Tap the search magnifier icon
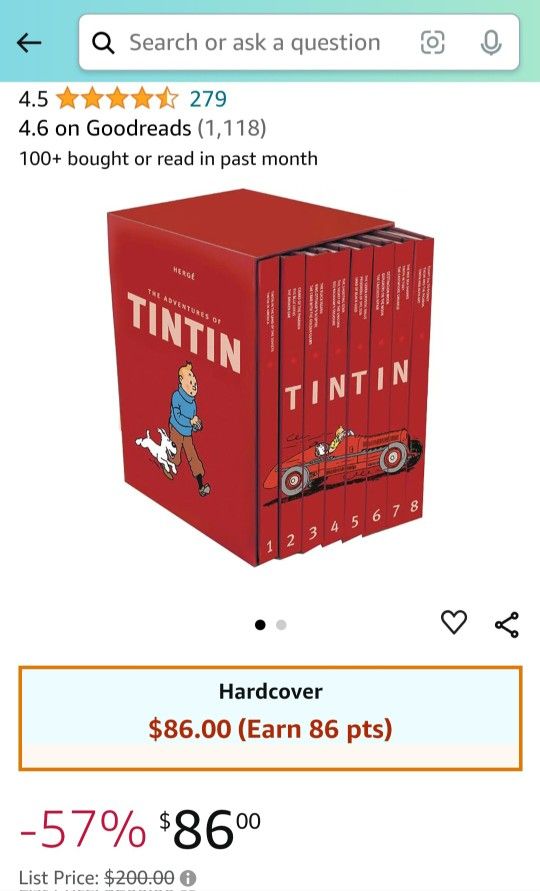This screenshot has height=891, width=540. (x=103, y=43)
